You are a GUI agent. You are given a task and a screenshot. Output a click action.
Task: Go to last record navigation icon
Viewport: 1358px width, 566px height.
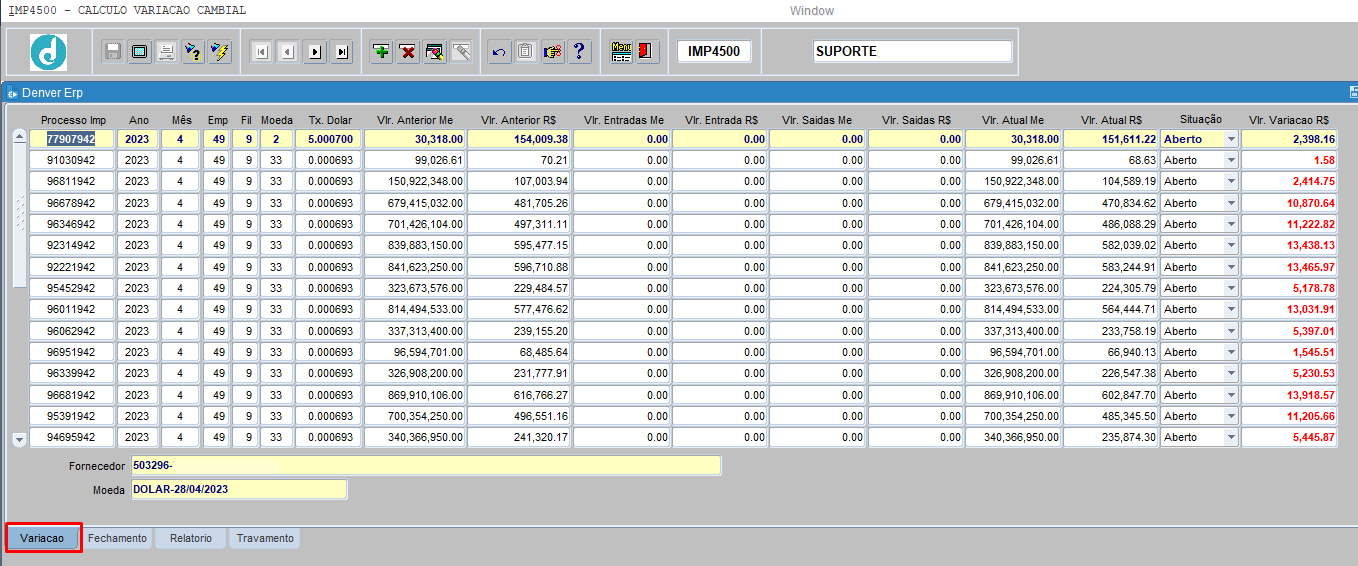coord(342,52)
